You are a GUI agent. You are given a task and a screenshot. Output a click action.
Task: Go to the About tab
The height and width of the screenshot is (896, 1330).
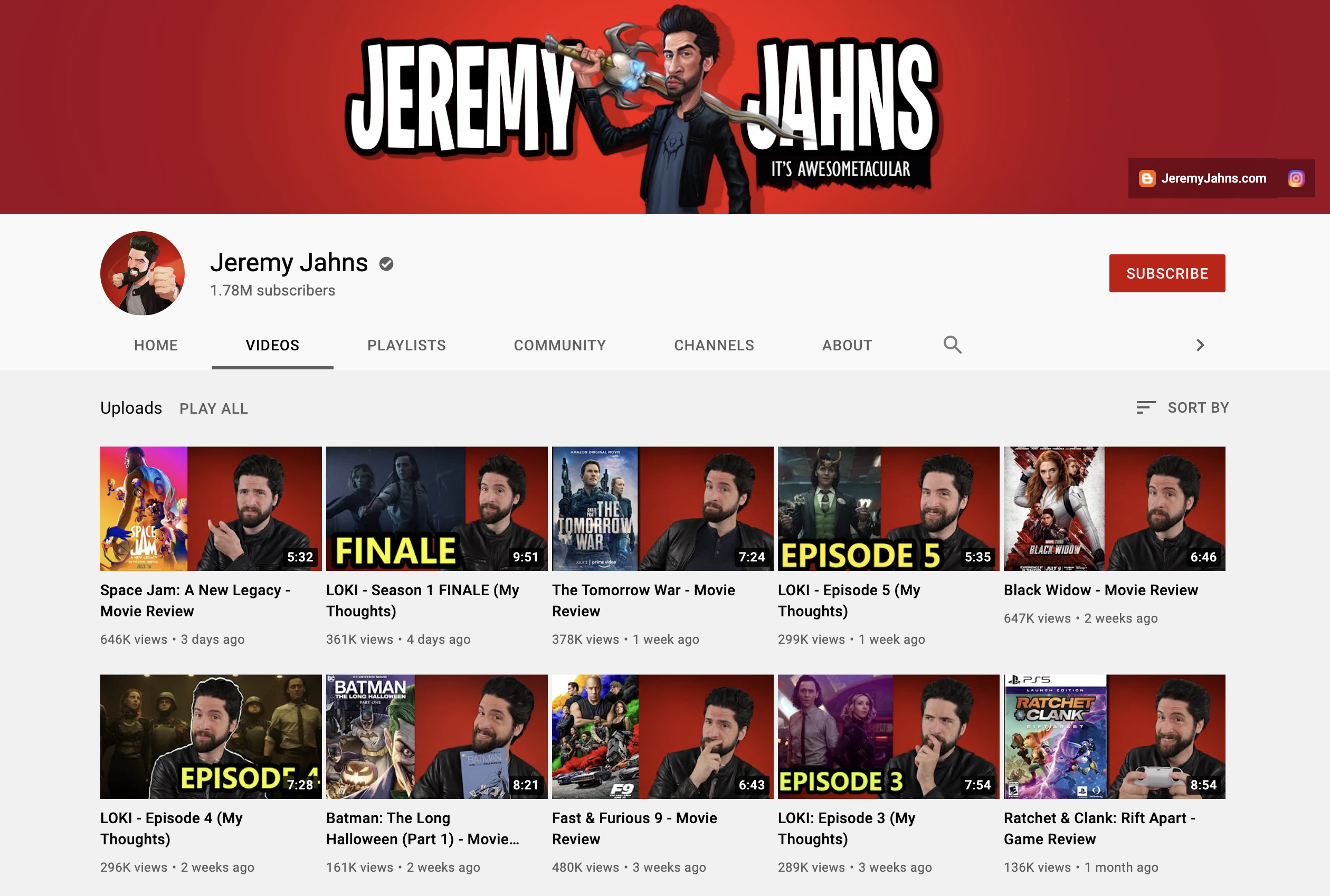pyautogui.click(x=847, y=345)
